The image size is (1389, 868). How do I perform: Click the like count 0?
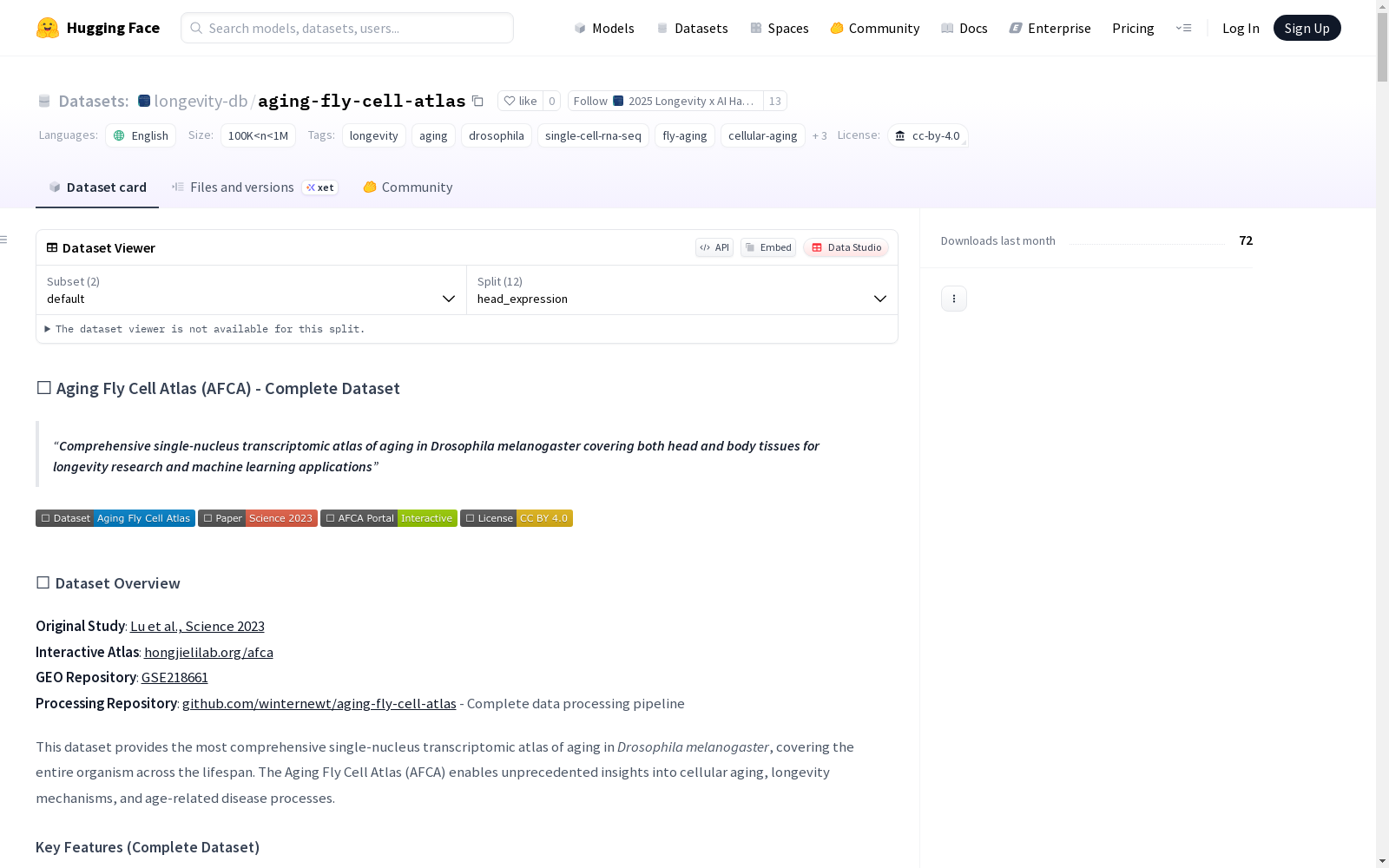pos(551,101)
